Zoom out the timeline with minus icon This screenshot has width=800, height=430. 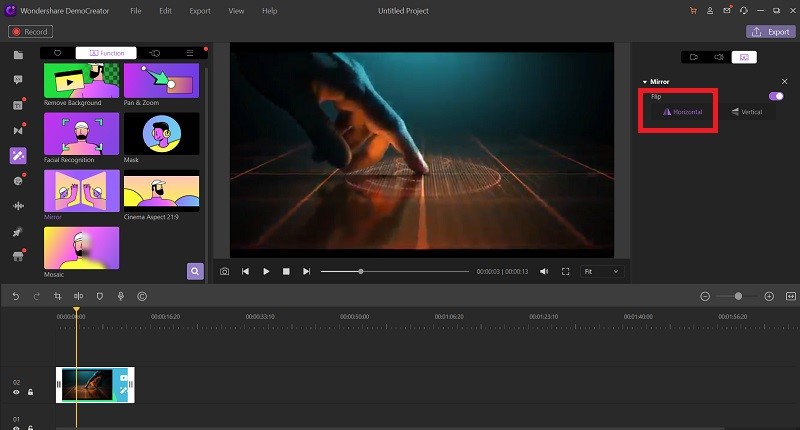coord(705,296)
